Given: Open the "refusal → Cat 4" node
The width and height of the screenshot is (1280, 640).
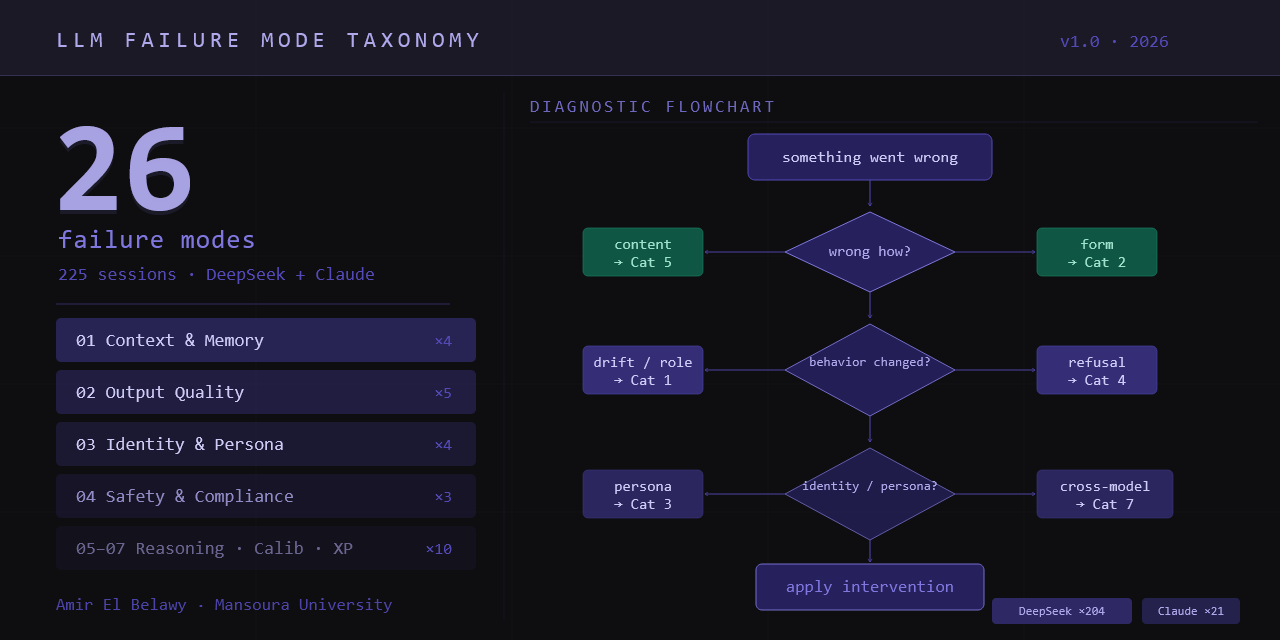Looking at the screenshot, I should [1096, 369].
